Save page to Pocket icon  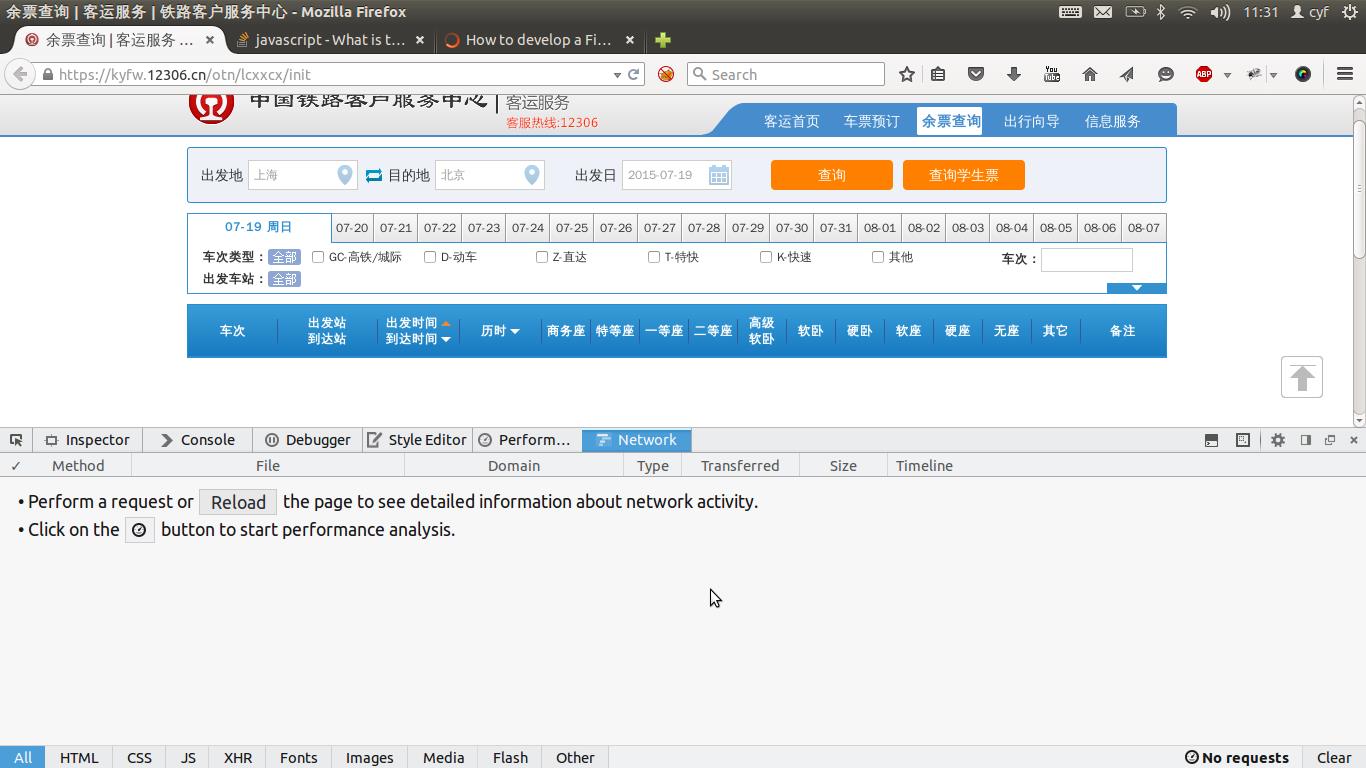[x=976, y=74]
